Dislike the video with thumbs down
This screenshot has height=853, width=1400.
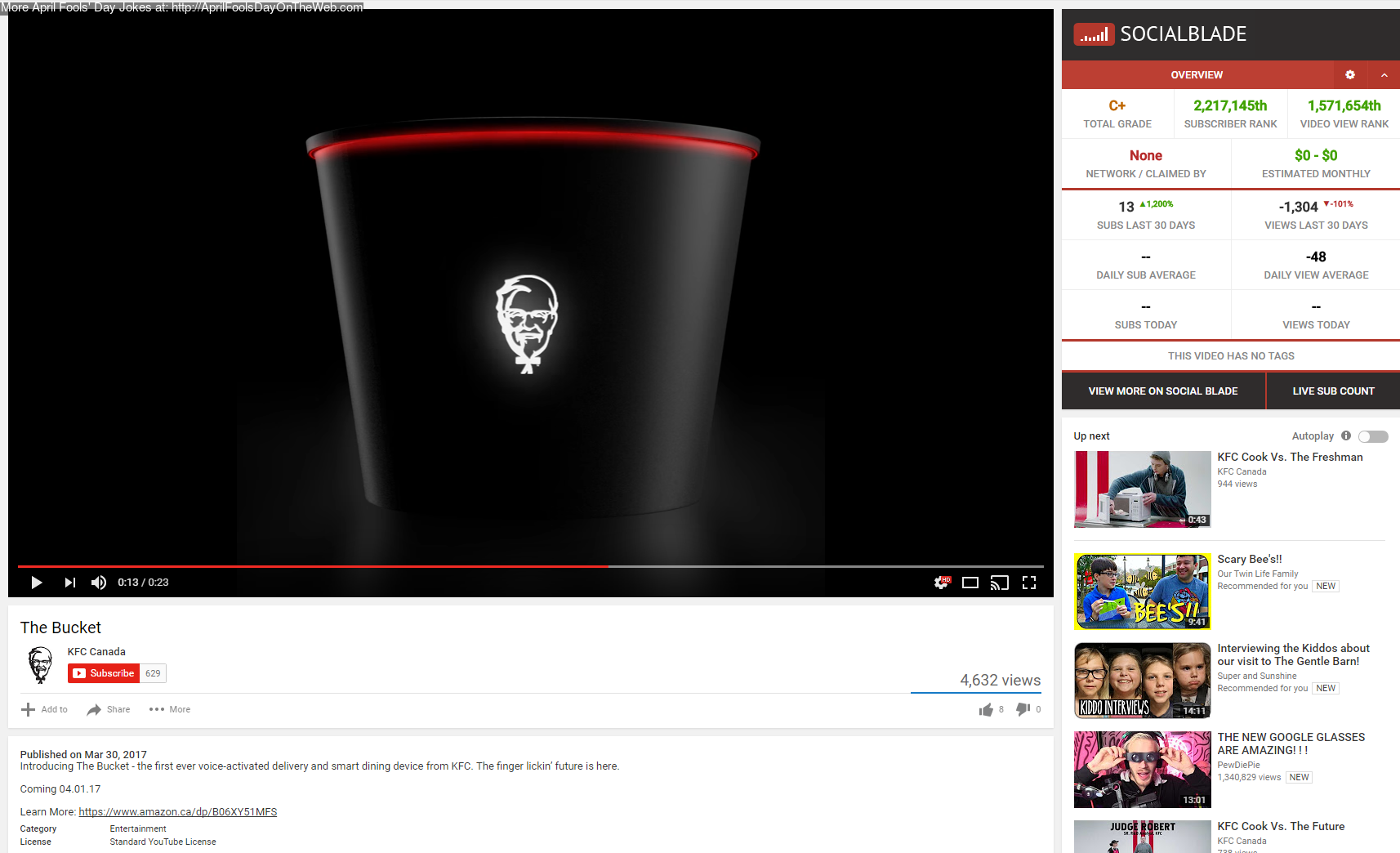click(x=1023, y=709)
